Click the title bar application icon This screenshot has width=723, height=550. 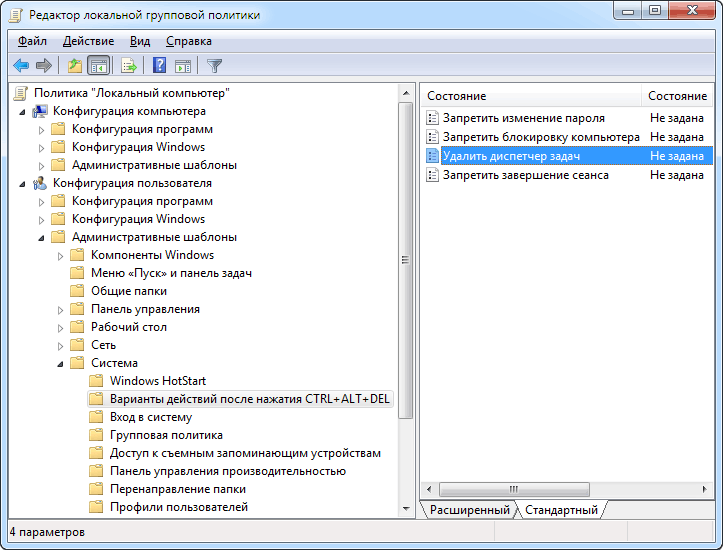pos(16,15)
